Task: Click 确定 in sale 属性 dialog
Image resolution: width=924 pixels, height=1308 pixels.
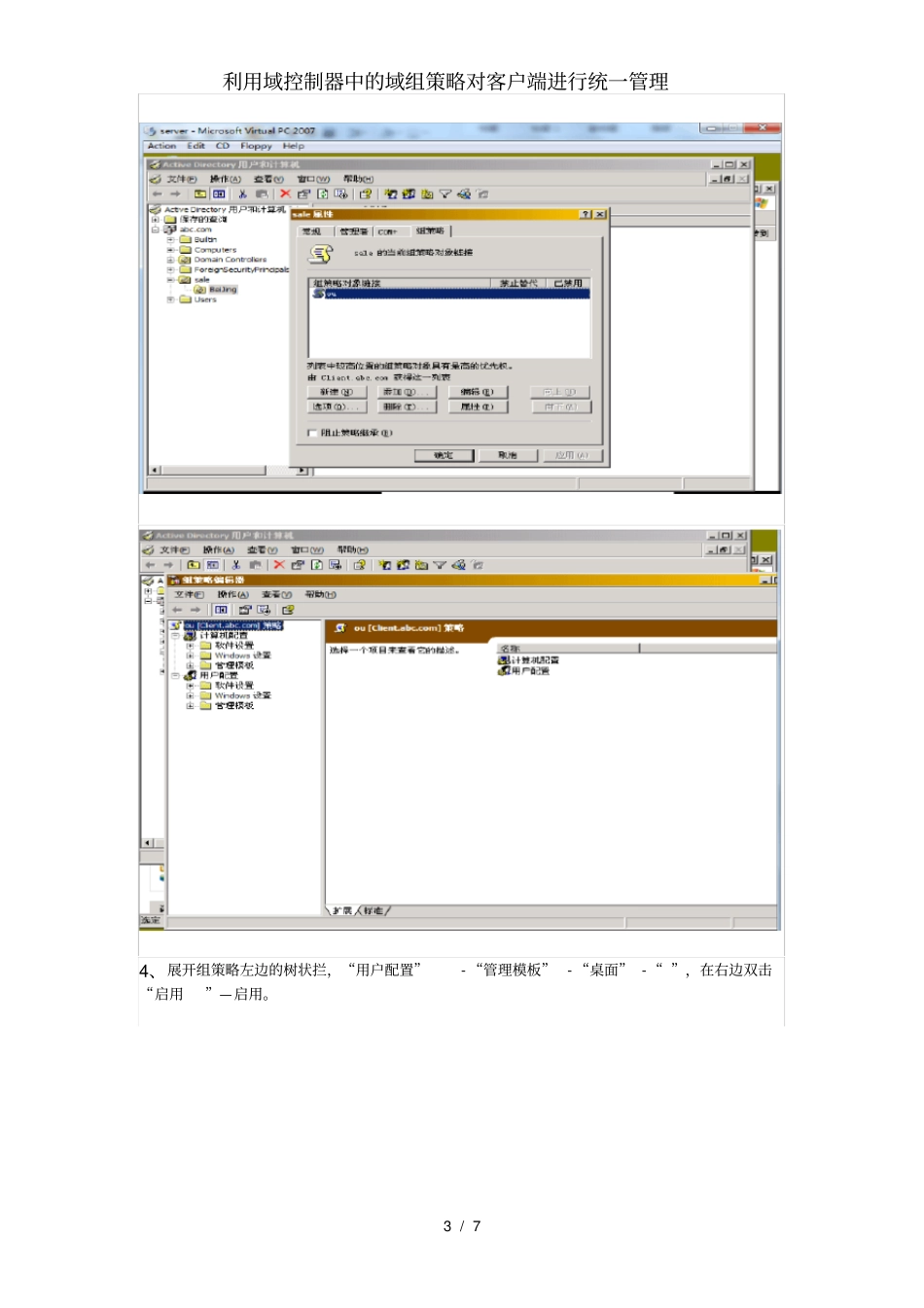Action: 444,455
